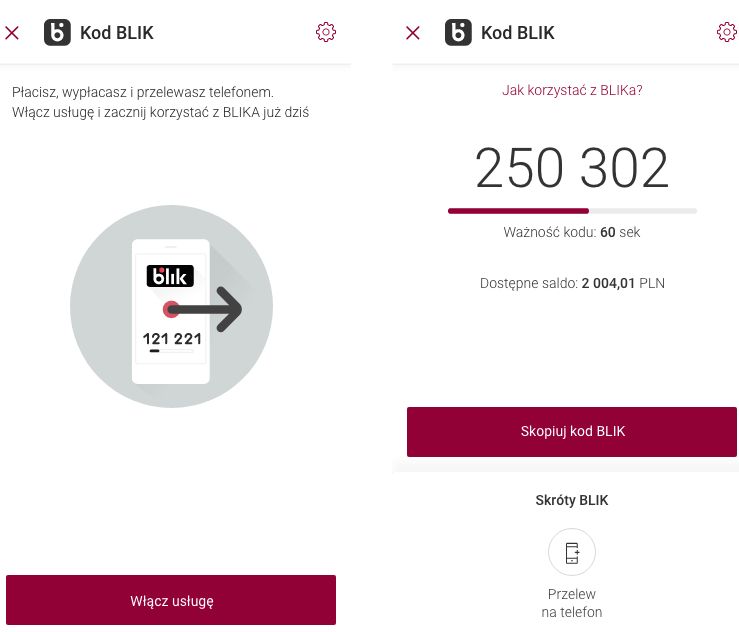The width and height of the screenshot is (739, 632).
Task: Click the Kod BLIK title above Włącz usługę intro
Action: (x=117, y=33)
